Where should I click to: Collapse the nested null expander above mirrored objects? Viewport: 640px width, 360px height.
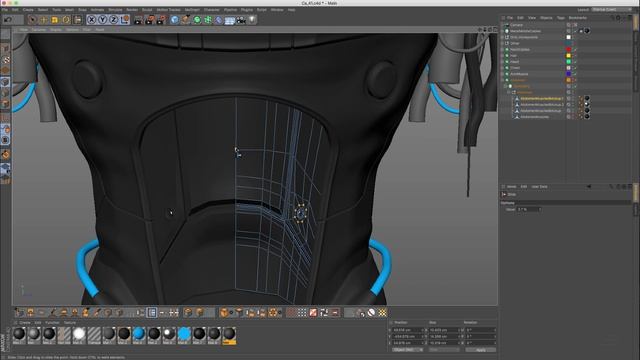click(509, 92)
